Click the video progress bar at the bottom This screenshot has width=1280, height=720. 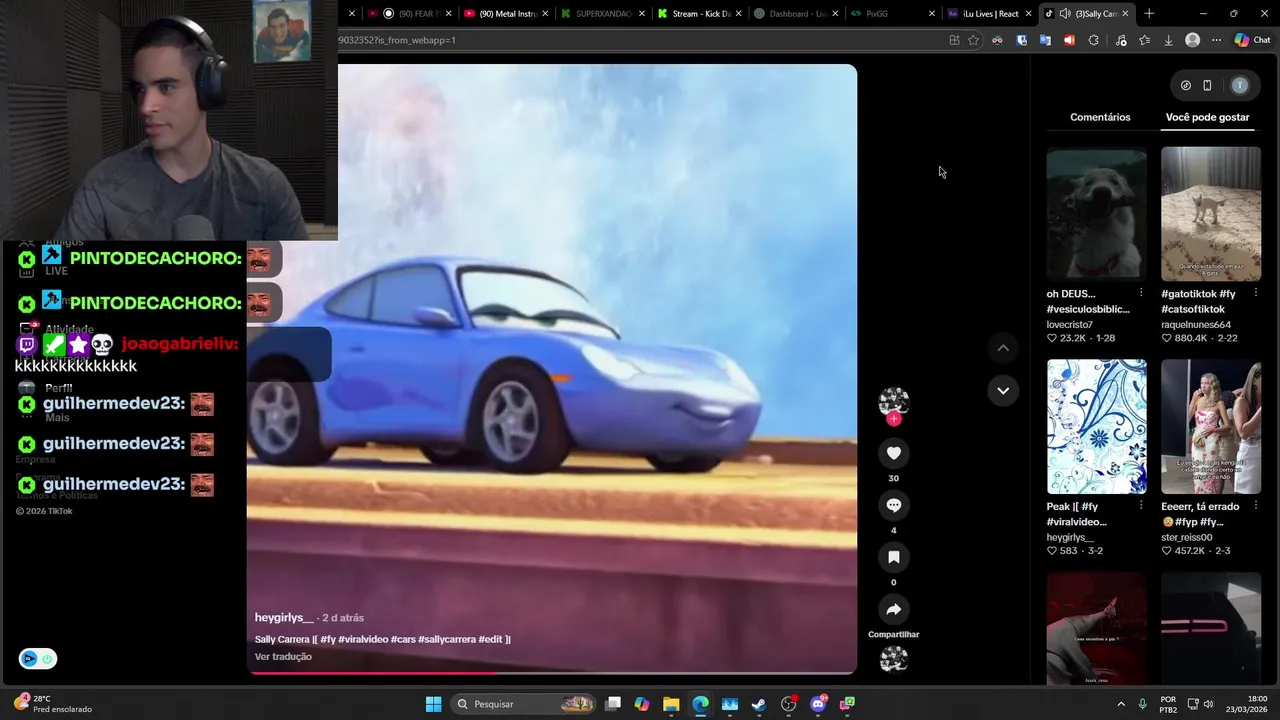[552, 672]
